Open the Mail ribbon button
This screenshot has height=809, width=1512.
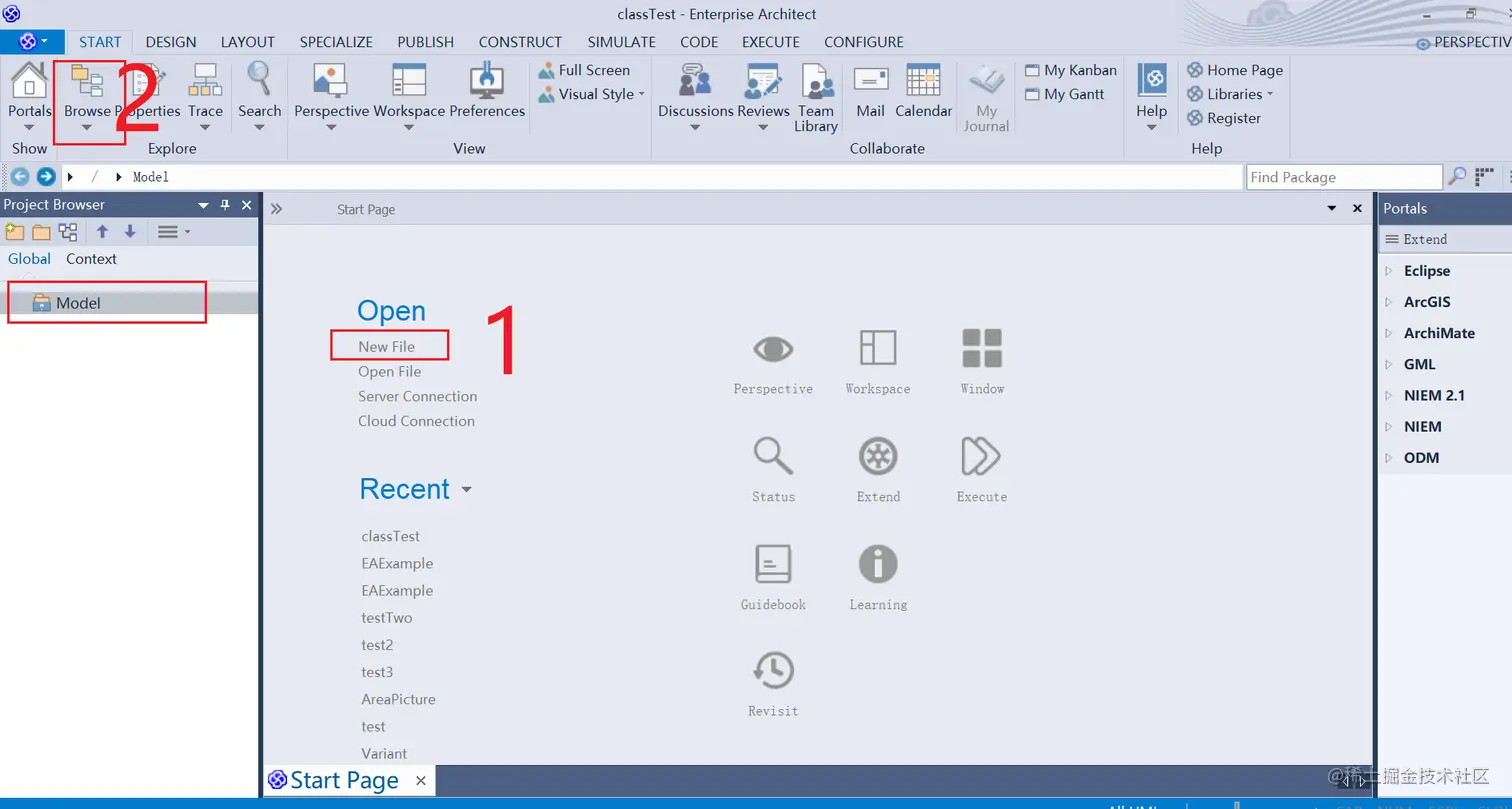tap(871, 92)
